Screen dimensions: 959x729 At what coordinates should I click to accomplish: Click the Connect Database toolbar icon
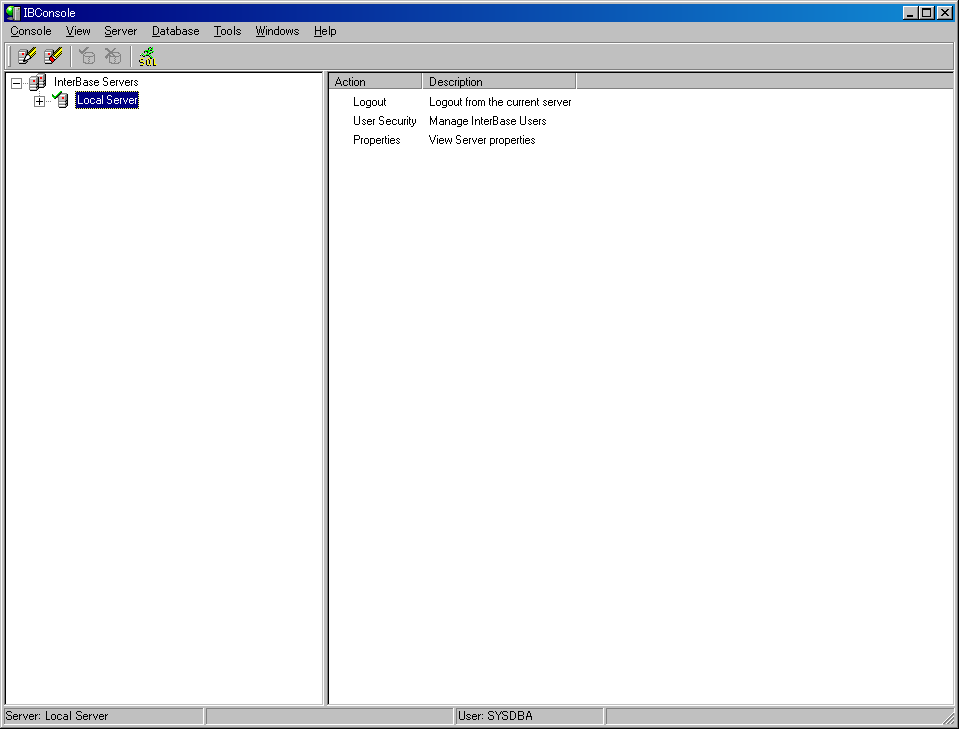coord(87,56)
